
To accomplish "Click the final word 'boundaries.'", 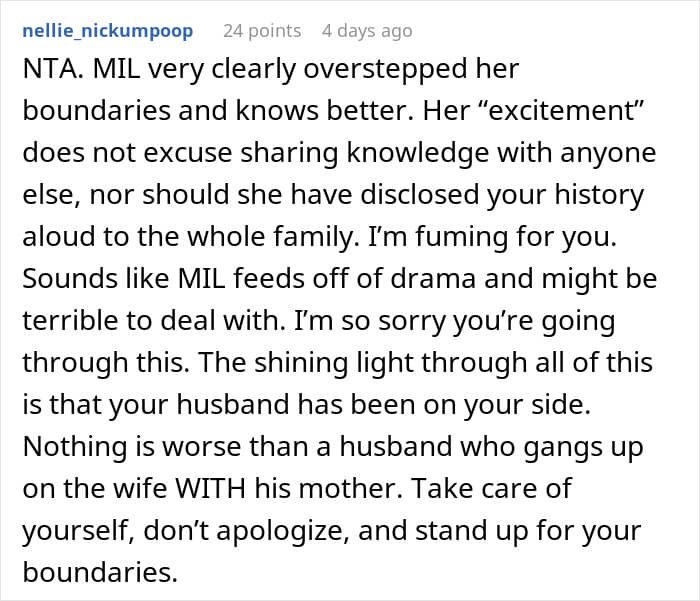I will [x=100, y=572].
